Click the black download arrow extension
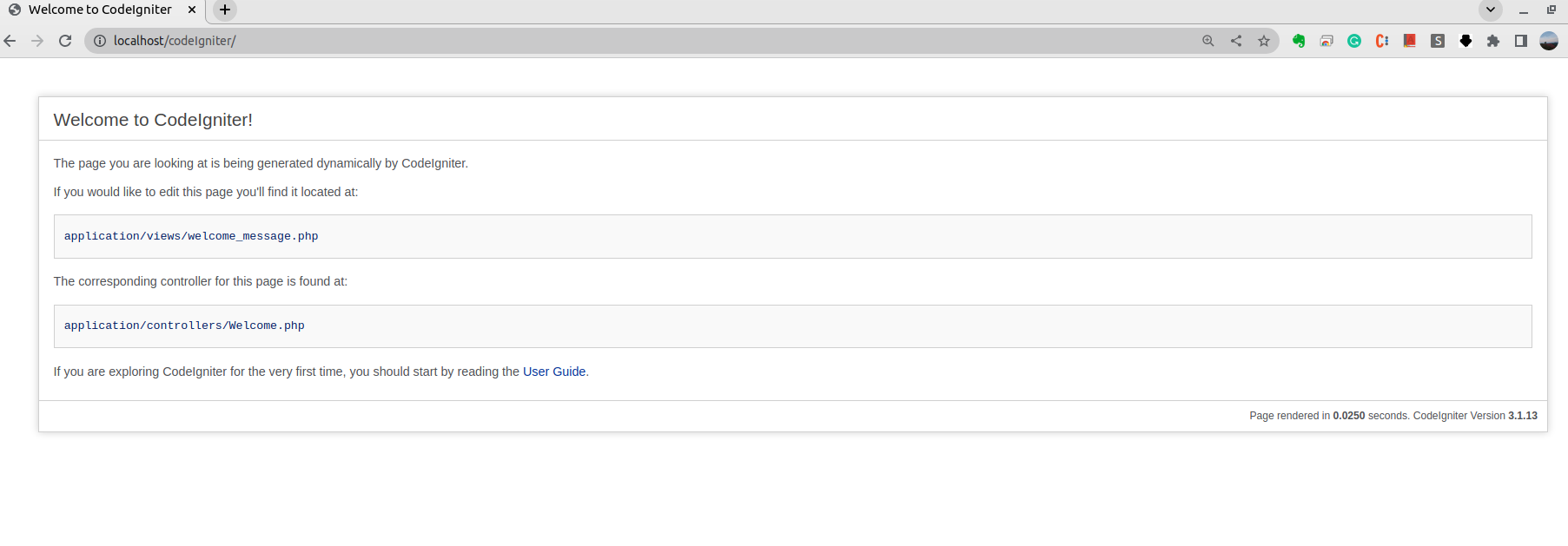Viewport: 1568px width, 546px height. (1465, 41)
